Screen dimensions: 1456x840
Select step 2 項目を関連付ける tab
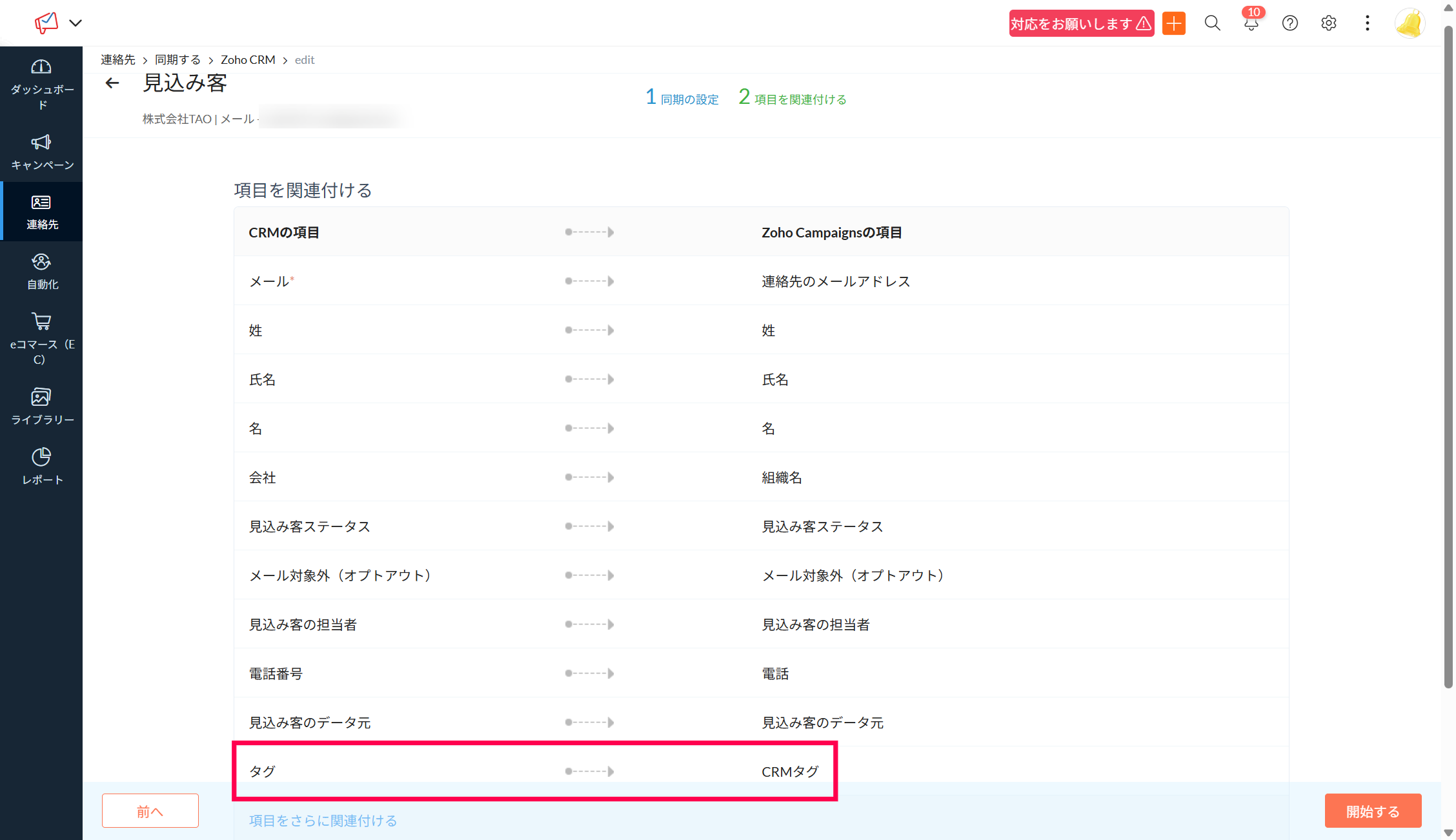[793, 99]
